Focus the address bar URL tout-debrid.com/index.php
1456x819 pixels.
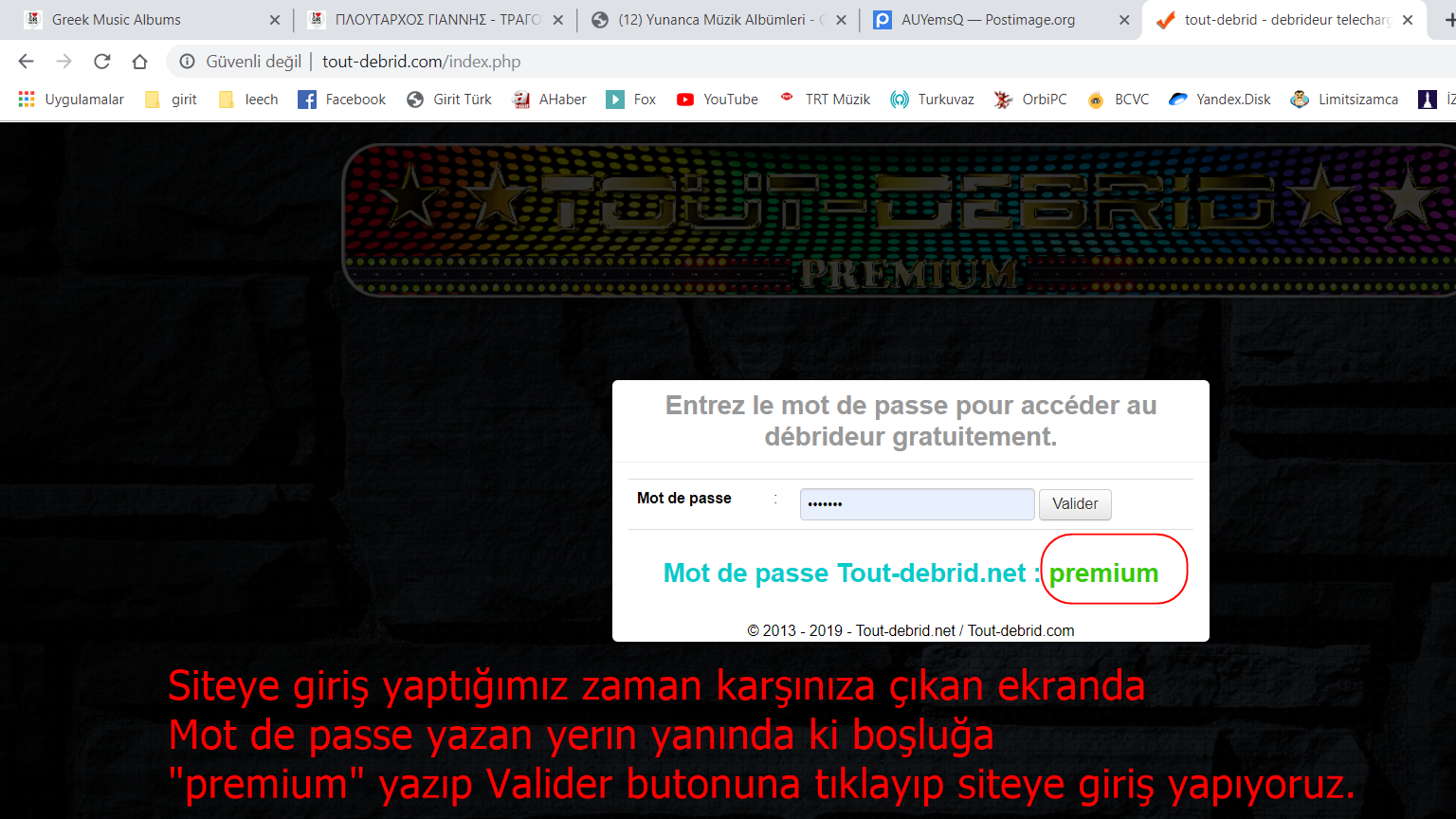tap(422, 62)
